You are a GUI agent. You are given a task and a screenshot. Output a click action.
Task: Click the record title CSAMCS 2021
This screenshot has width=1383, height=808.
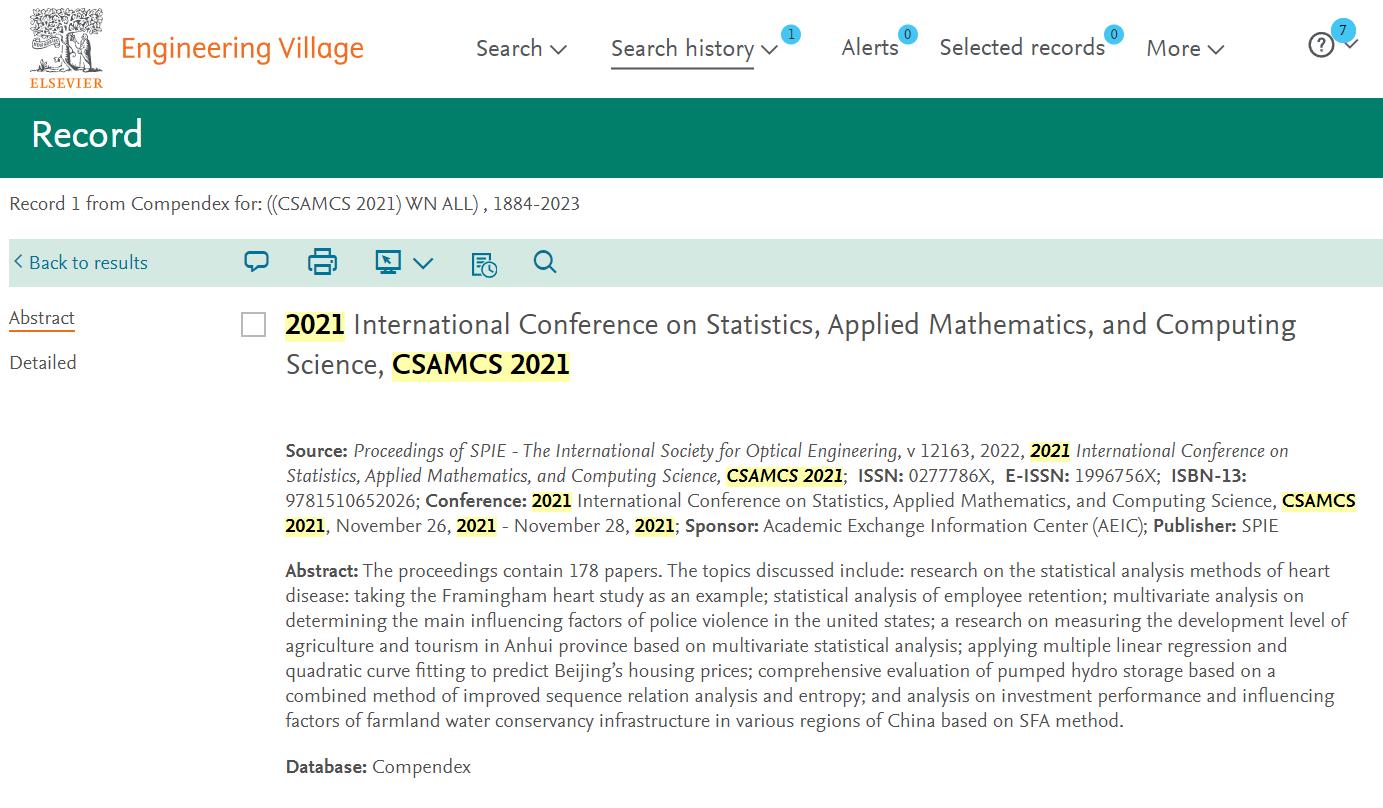click(x=790, y=344)
